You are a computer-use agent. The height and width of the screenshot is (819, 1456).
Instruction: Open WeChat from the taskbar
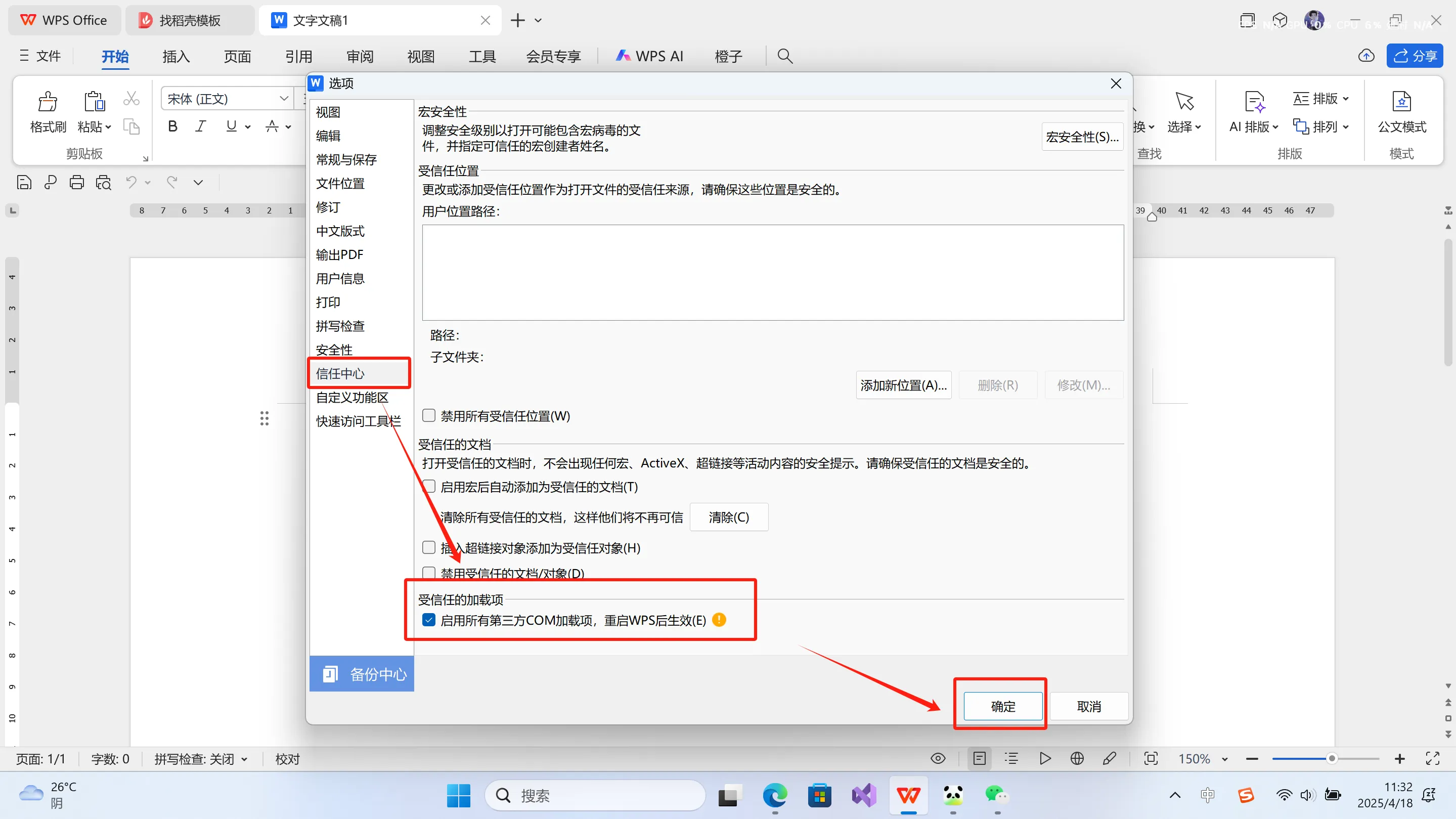[998, 795]
